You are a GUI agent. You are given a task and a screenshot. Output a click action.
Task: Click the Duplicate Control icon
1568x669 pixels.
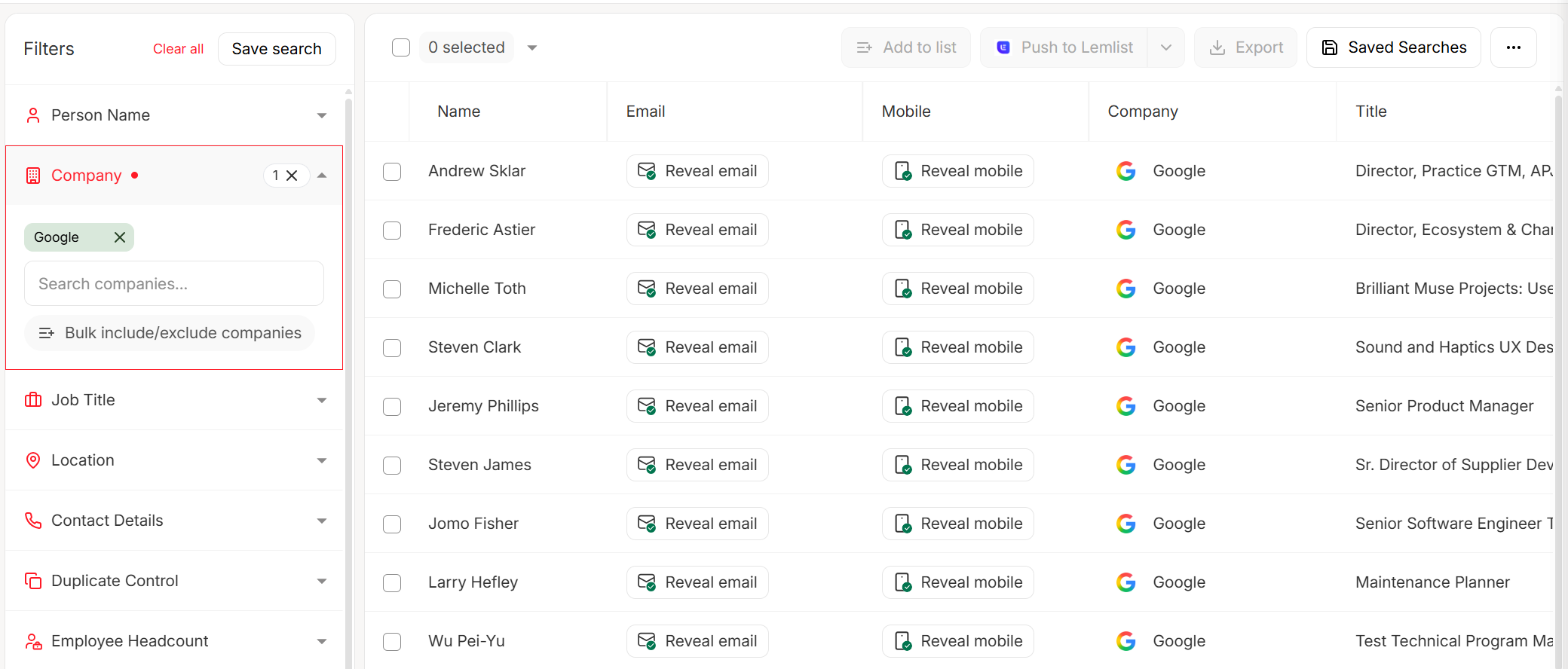click(x=33, y=581)
